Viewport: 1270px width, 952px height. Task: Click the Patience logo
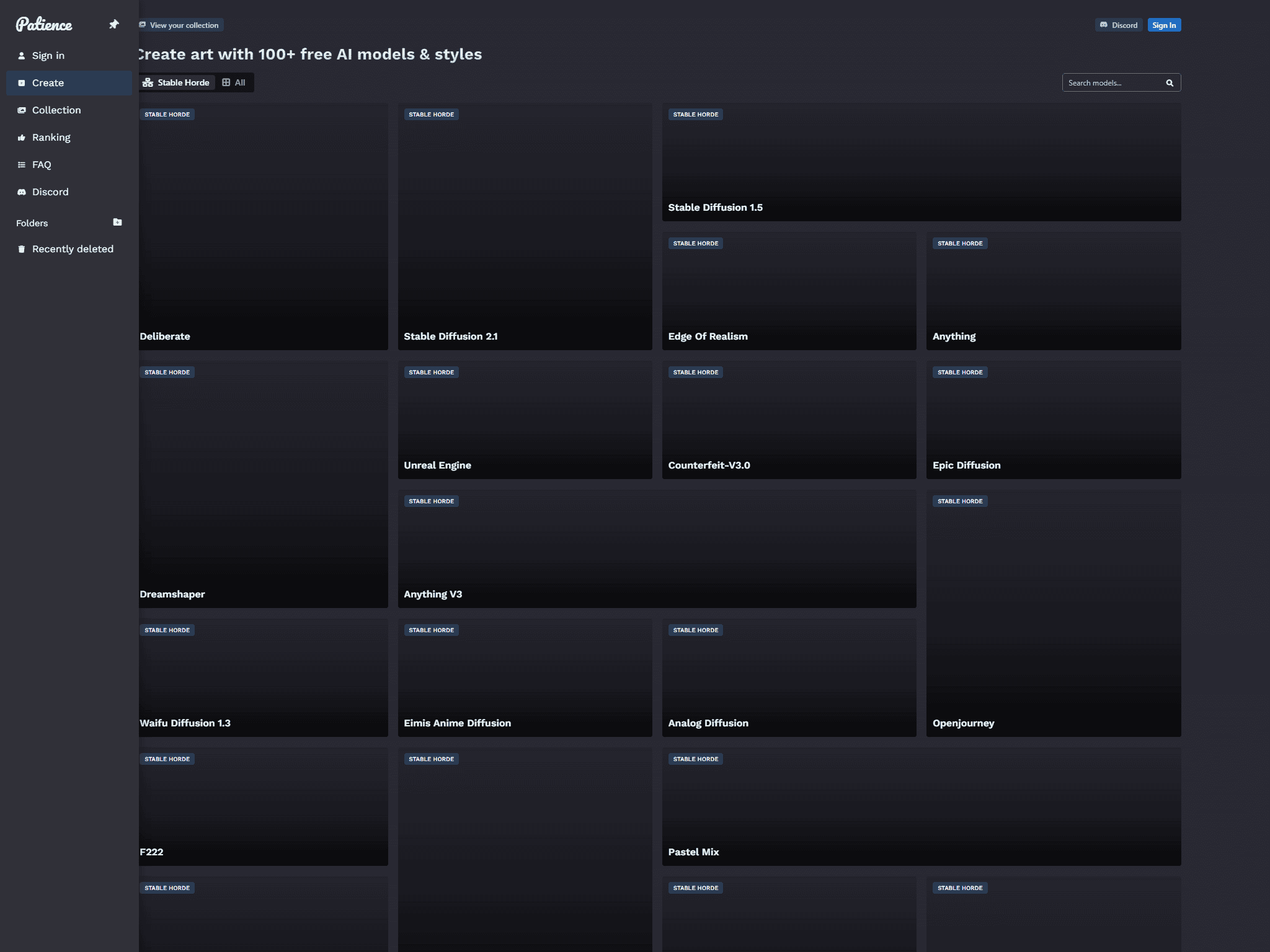(x=44, y=24)
